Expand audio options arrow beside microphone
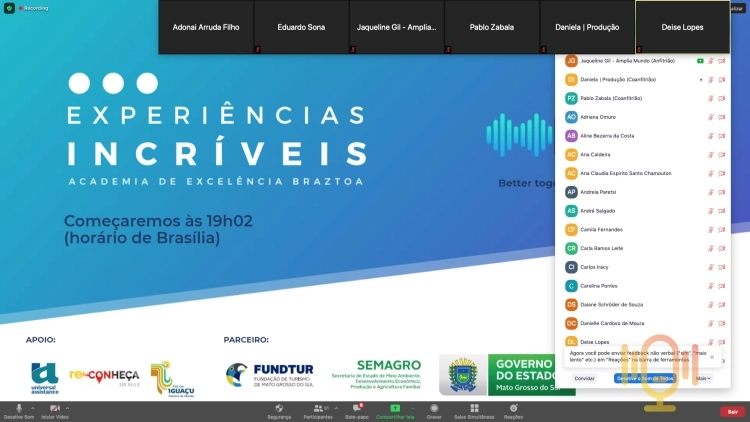Image resolution: width=750 pixels, height=422 pixels. (33, 408)
